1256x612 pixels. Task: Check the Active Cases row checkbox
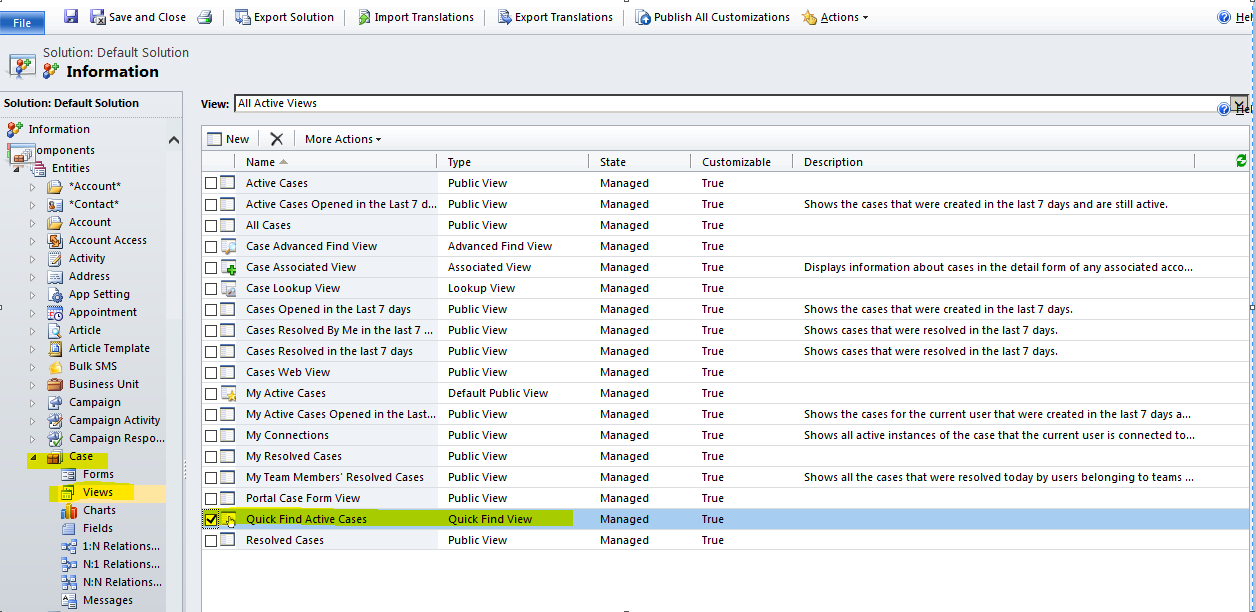(x=211, y=183)
